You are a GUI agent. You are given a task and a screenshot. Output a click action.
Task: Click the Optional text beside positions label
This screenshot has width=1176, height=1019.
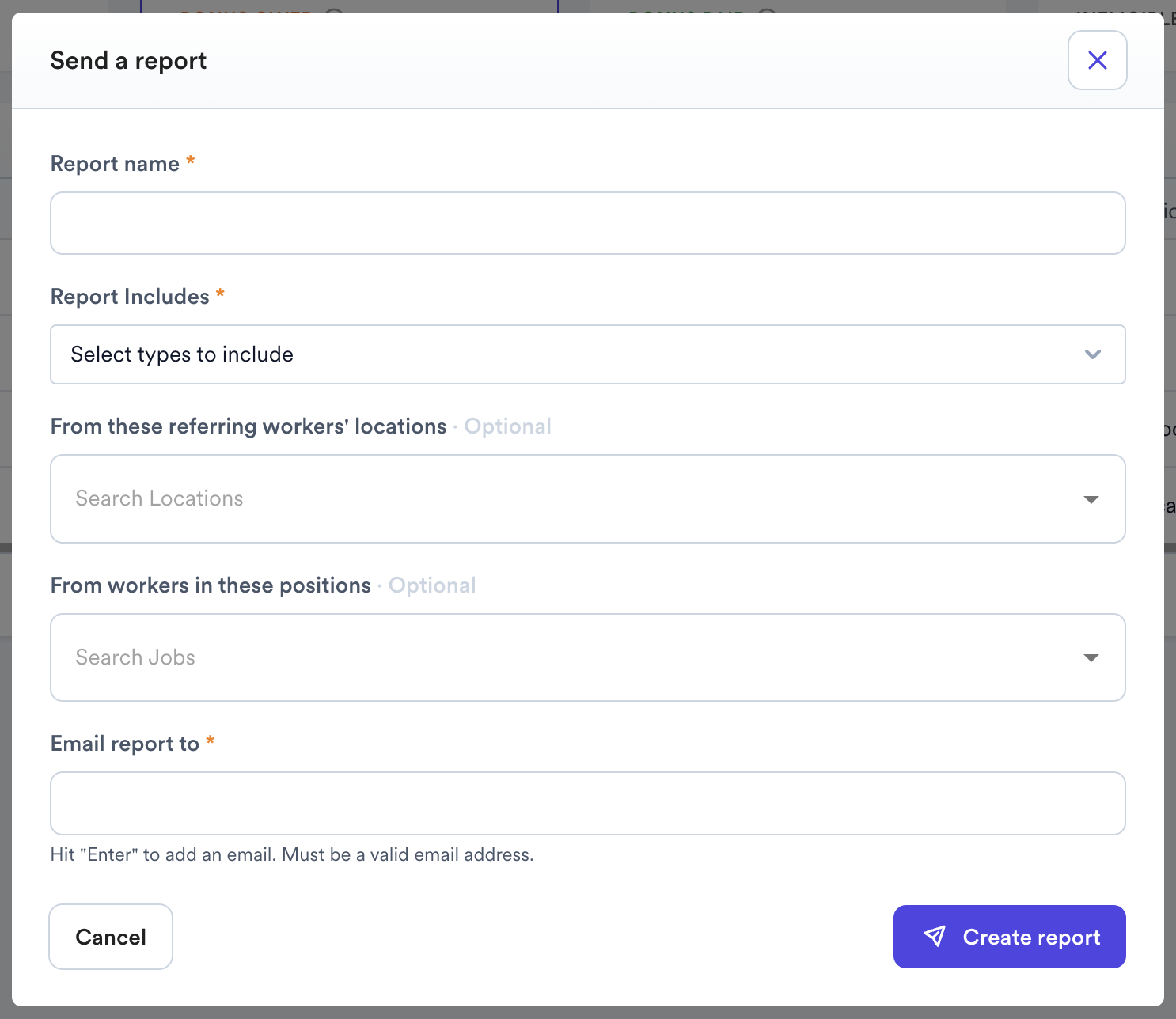click(x=432, y=585)
